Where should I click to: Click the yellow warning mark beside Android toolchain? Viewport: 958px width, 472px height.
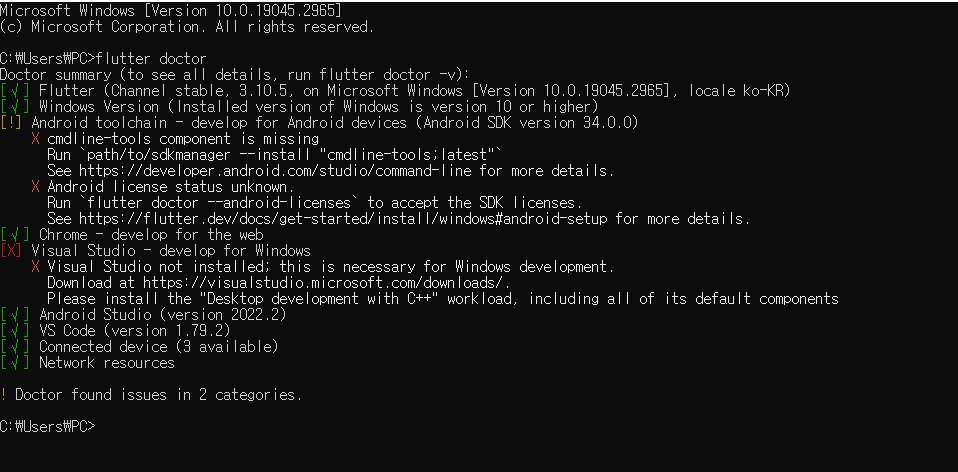[11, 123]
